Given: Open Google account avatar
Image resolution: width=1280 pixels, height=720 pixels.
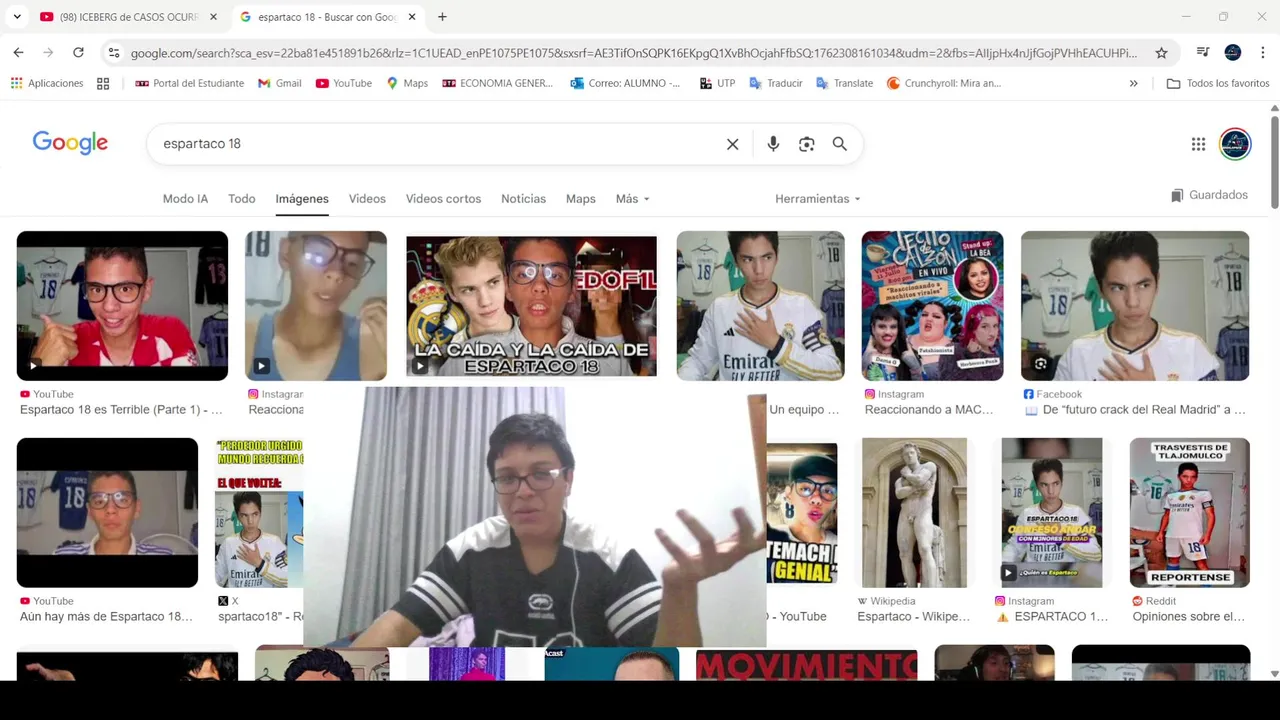Looking at the screenshot, I should [1235, 144].
